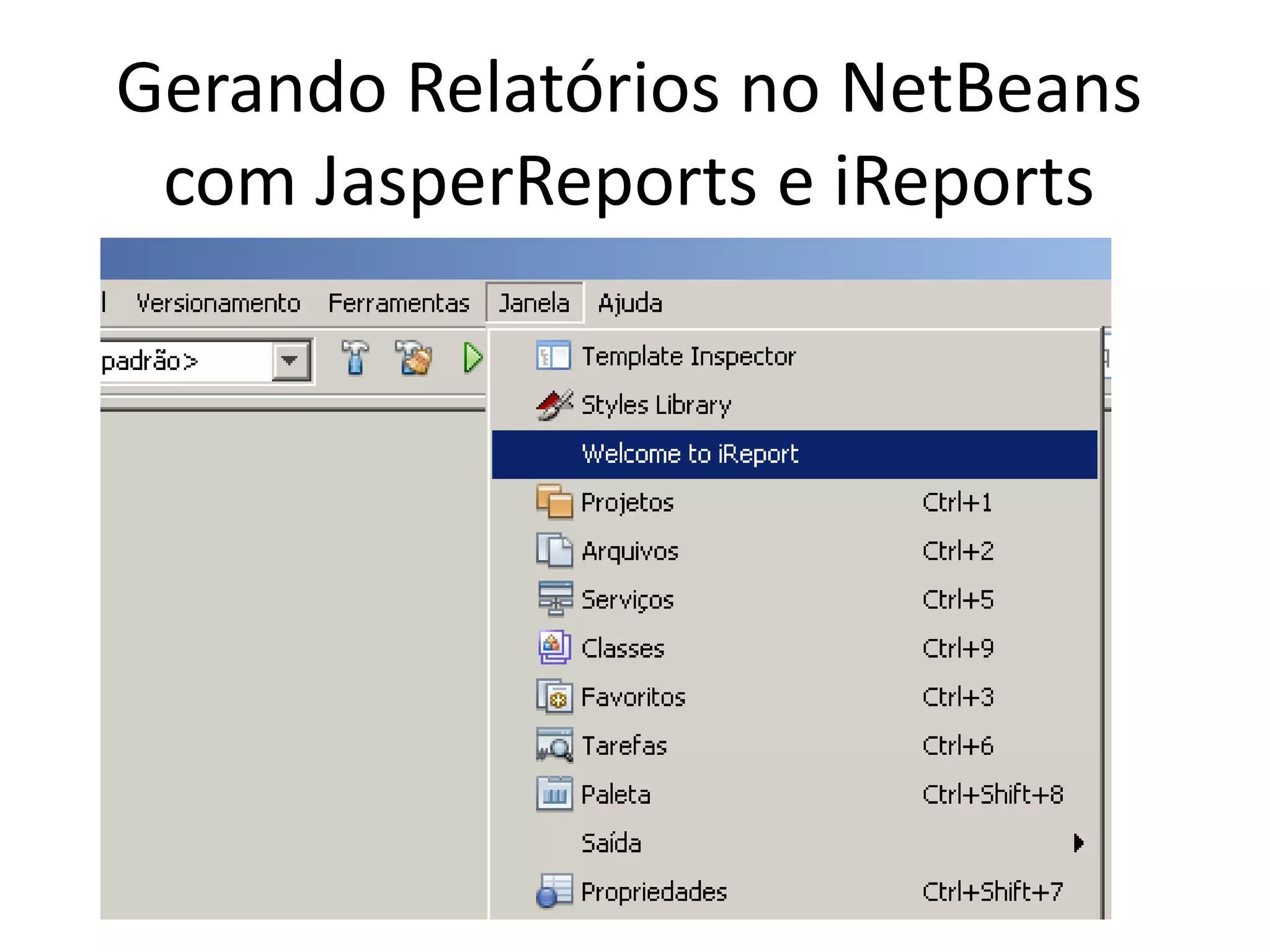
Task: Click the Ctrl+1 shortcut label
Action: [x=957, y=502]
